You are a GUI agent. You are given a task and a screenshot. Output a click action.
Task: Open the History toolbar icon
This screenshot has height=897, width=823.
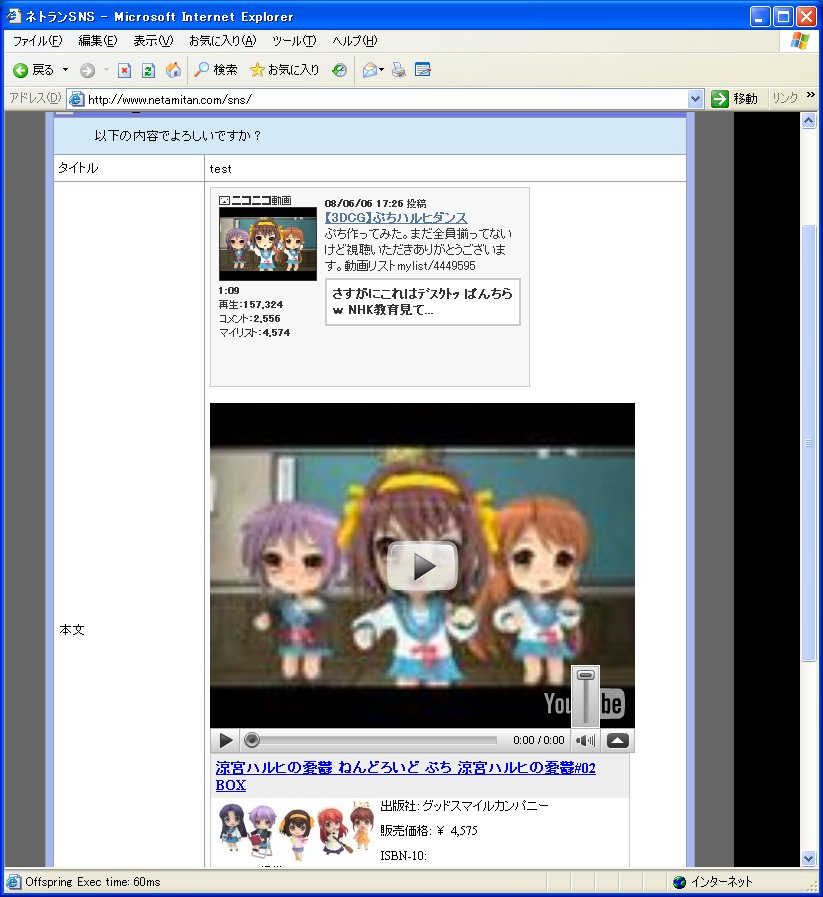click(340, 70)
